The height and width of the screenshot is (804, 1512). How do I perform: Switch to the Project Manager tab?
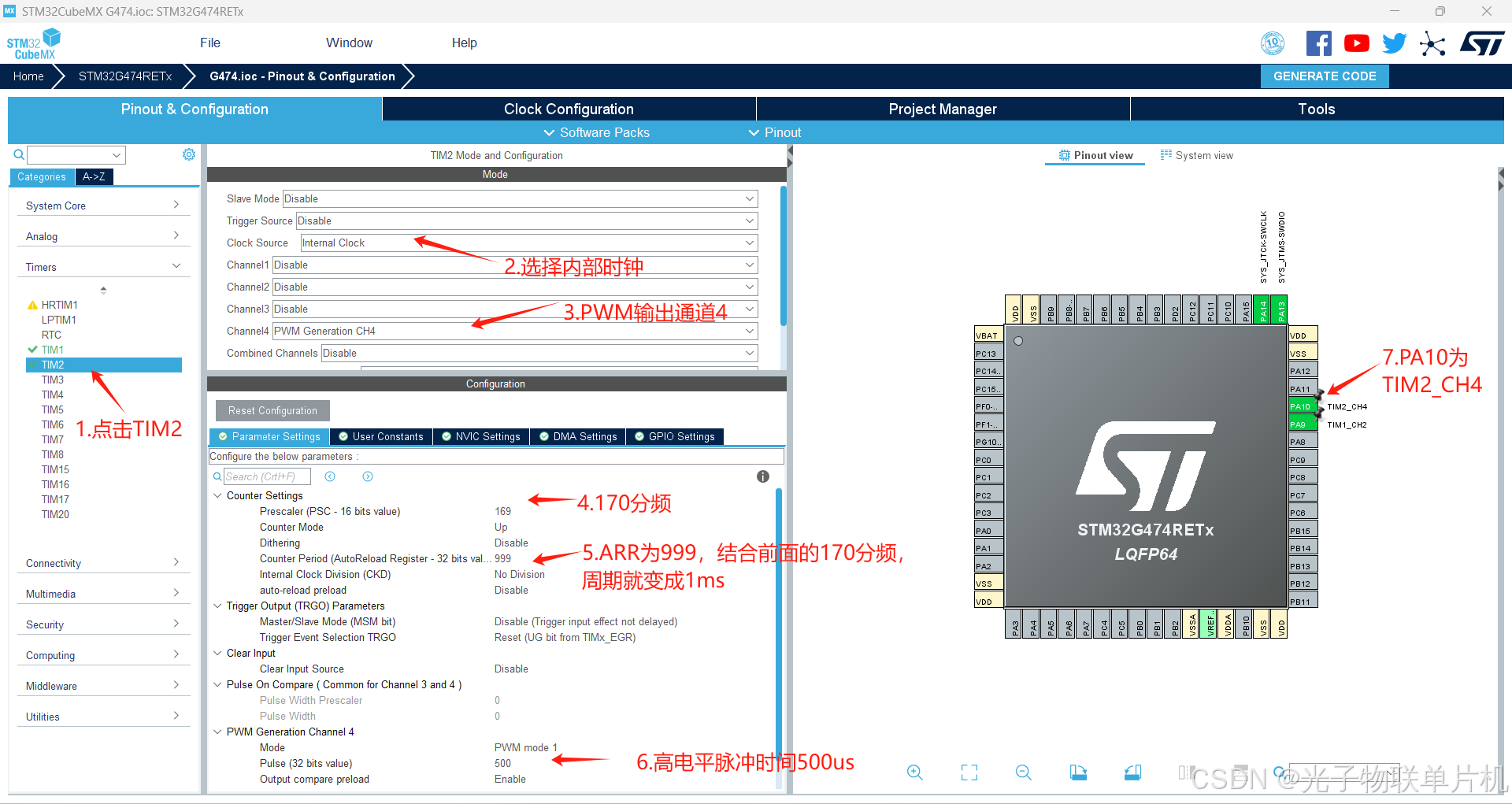click(x=943, y=109)
